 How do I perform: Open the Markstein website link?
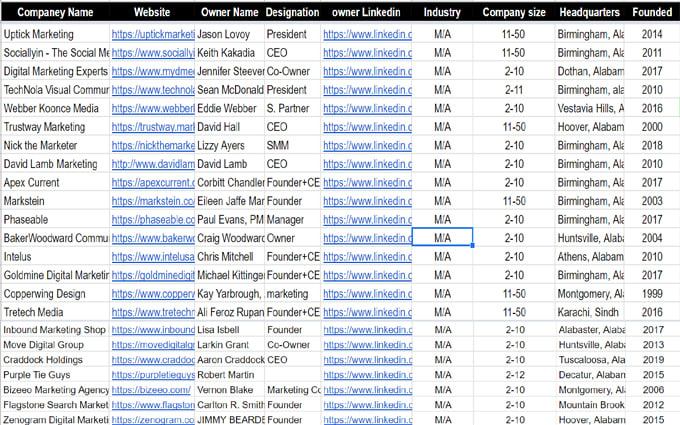pos(153,201)
